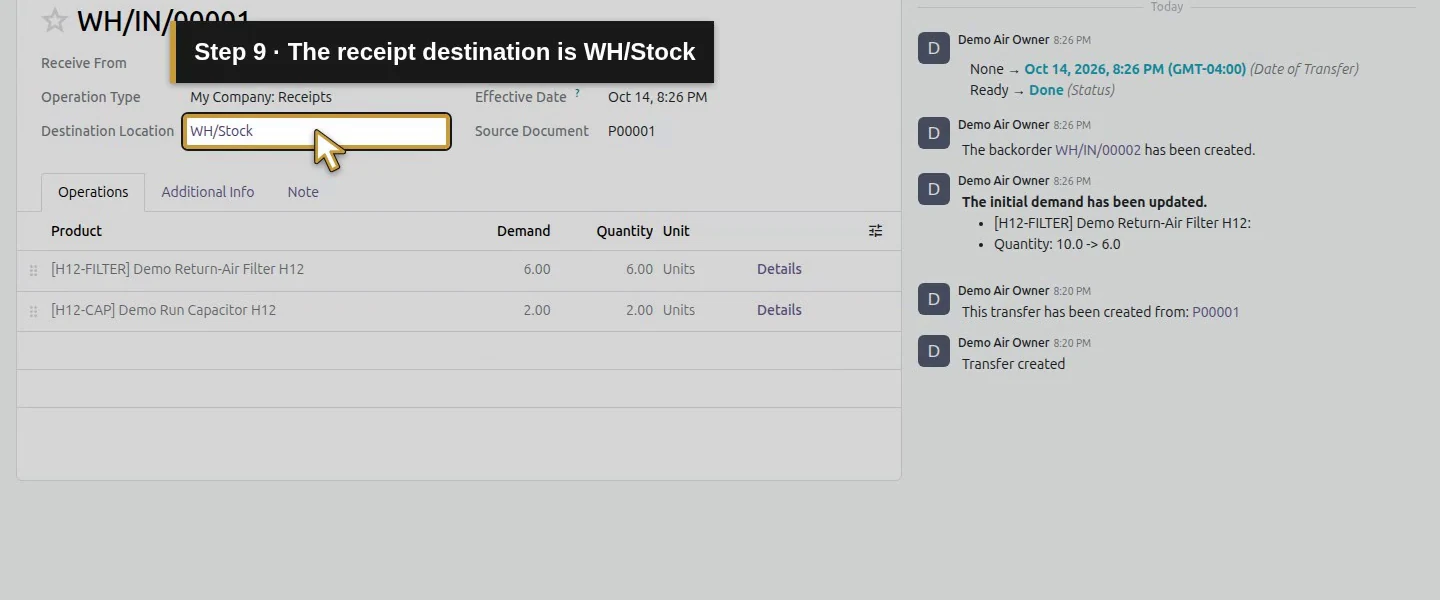Click quantity 2.00 for H12-CAP
1440x600 pixels.
pos(639,310)
